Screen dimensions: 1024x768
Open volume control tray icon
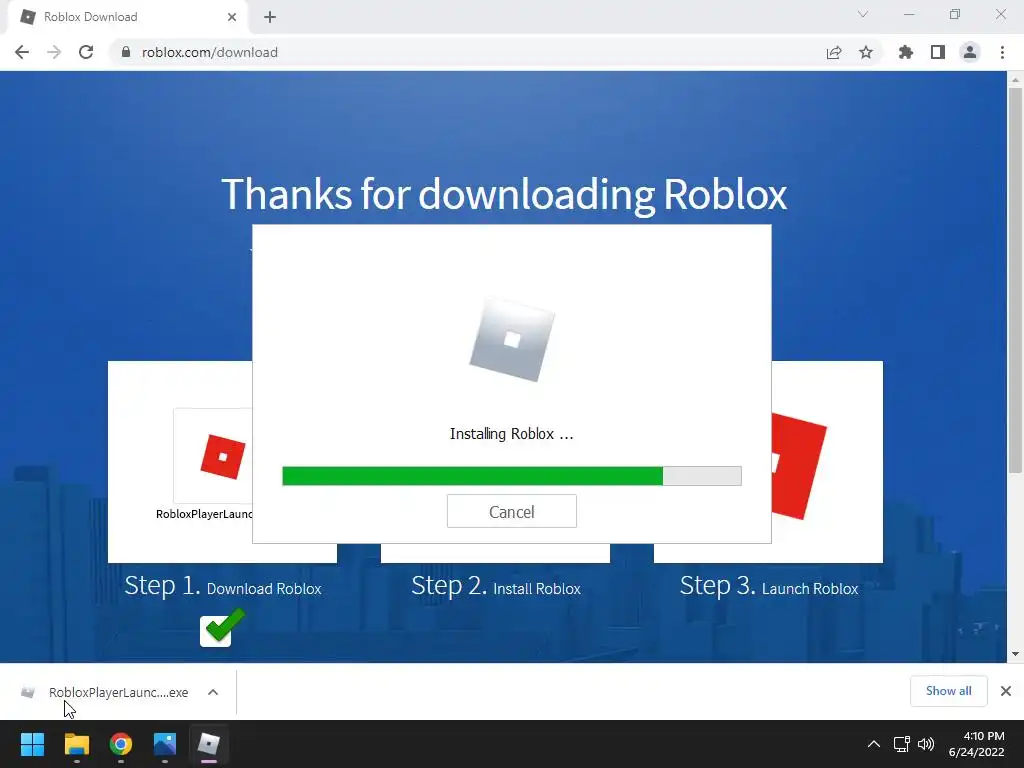click(x=926, y=744)
